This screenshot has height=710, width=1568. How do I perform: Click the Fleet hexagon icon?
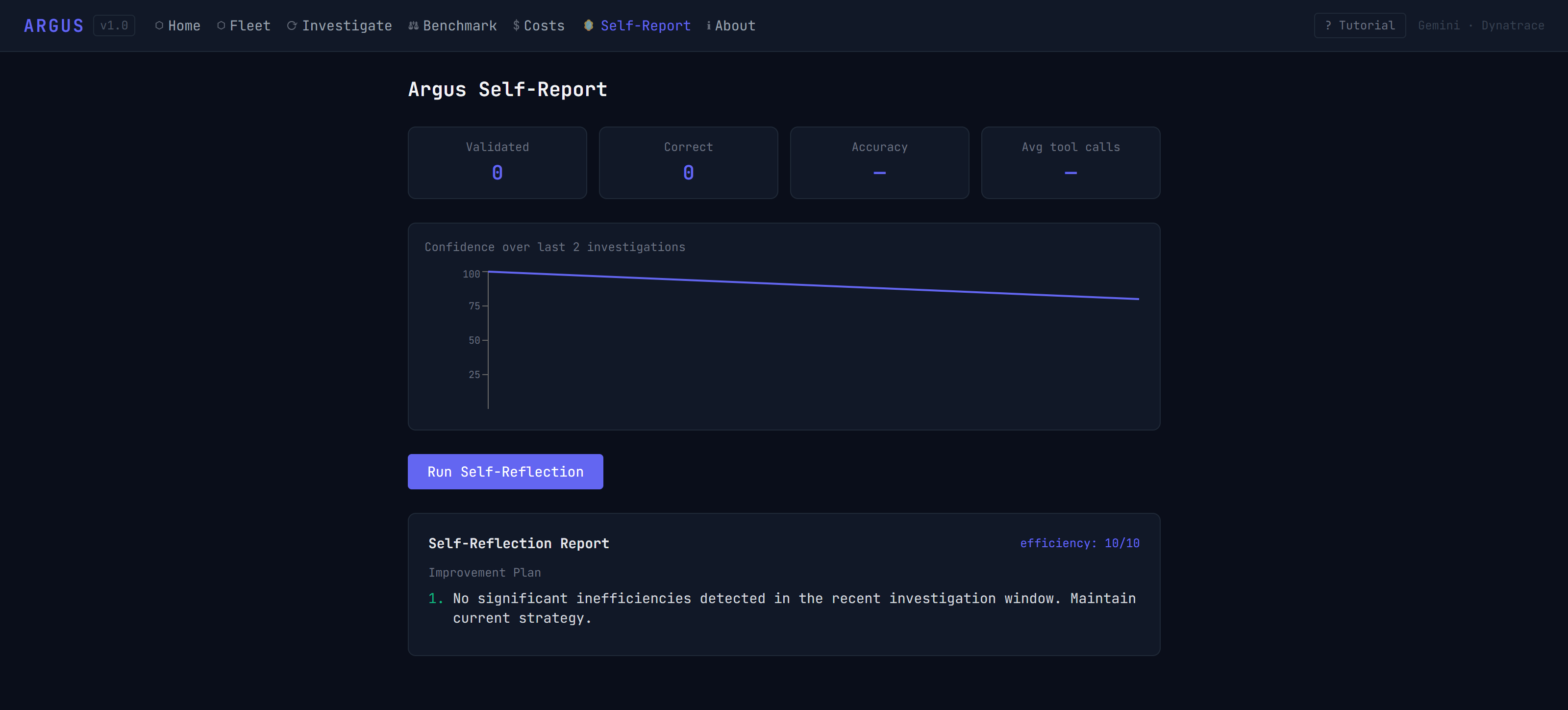221,25
